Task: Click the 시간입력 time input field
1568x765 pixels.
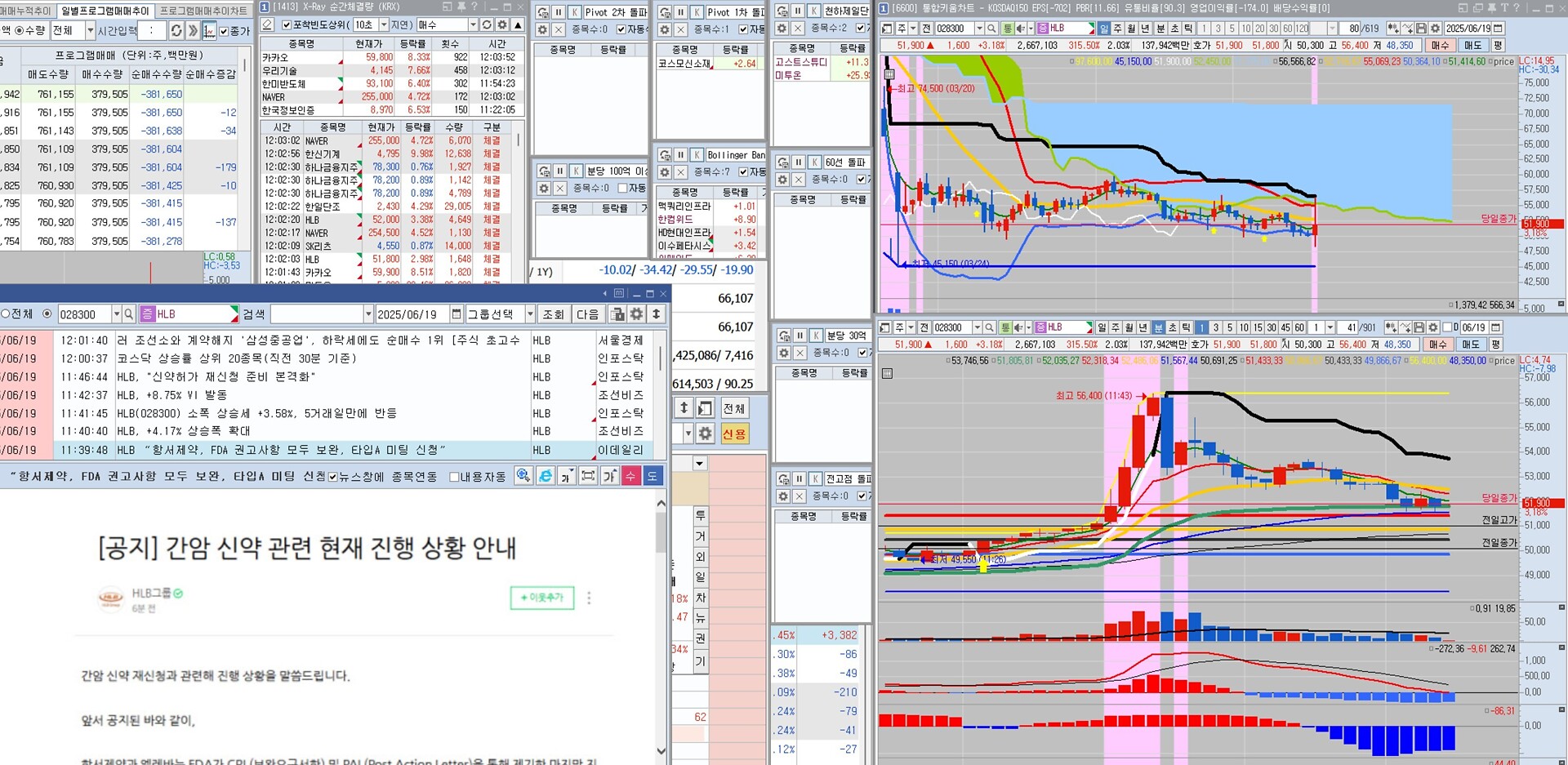Action: coord(151,31)
